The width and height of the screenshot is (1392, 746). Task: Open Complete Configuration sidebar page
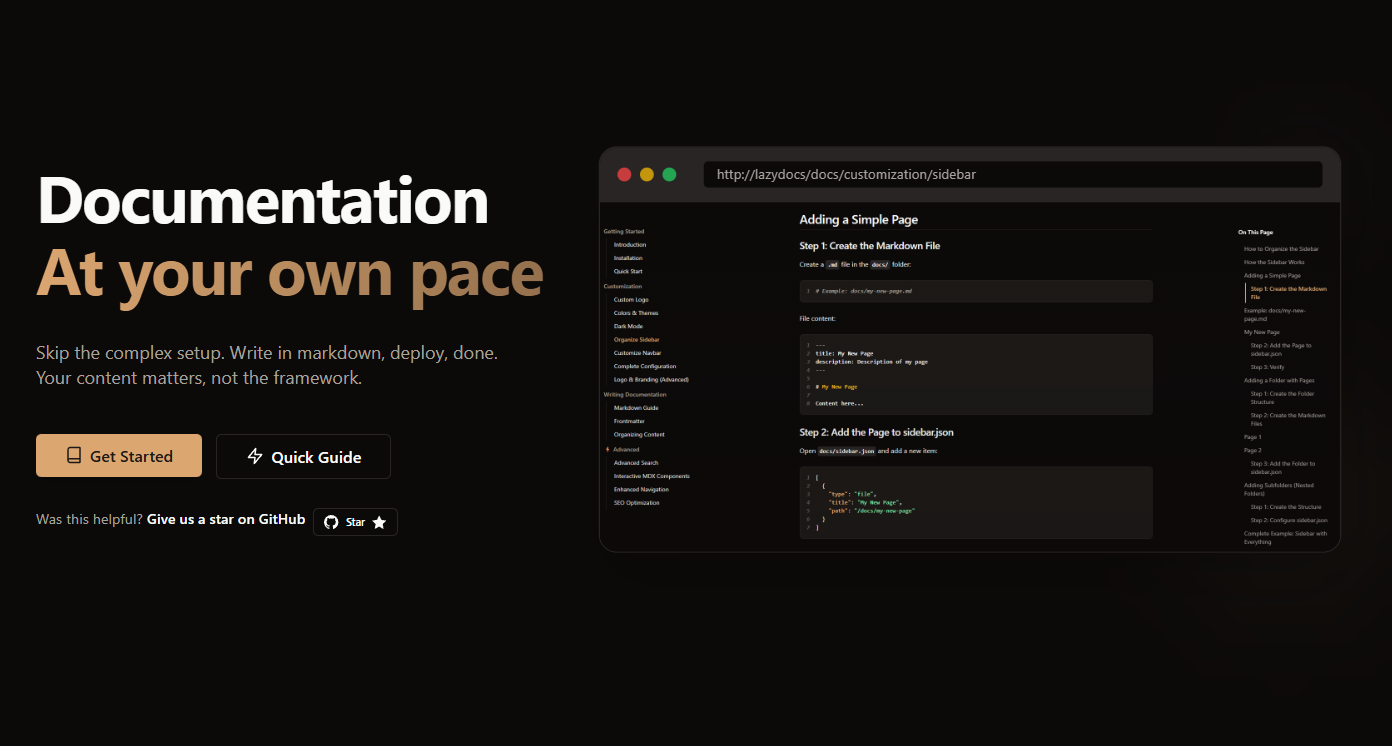pos(645,366)
